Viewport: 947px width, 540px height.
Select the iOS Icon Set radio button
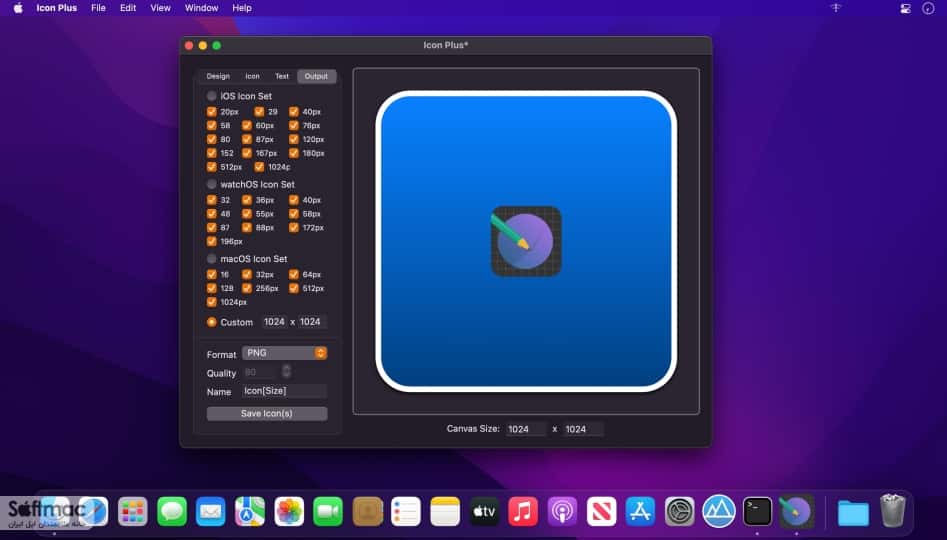pyautogui.click(x=211, y=96)
